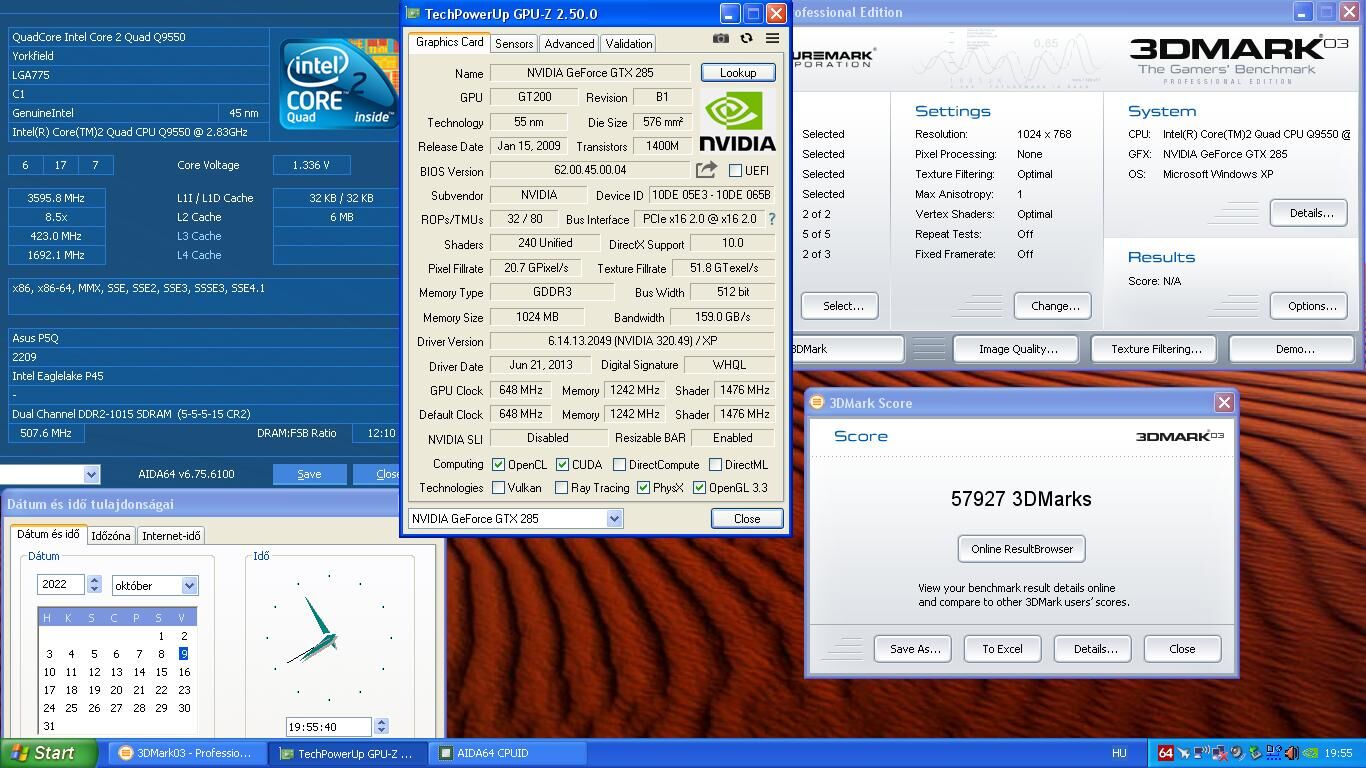Click the NVIDIA tray icon
The height and width of the screenshot is (768, 1366).
click(1310, 753)
